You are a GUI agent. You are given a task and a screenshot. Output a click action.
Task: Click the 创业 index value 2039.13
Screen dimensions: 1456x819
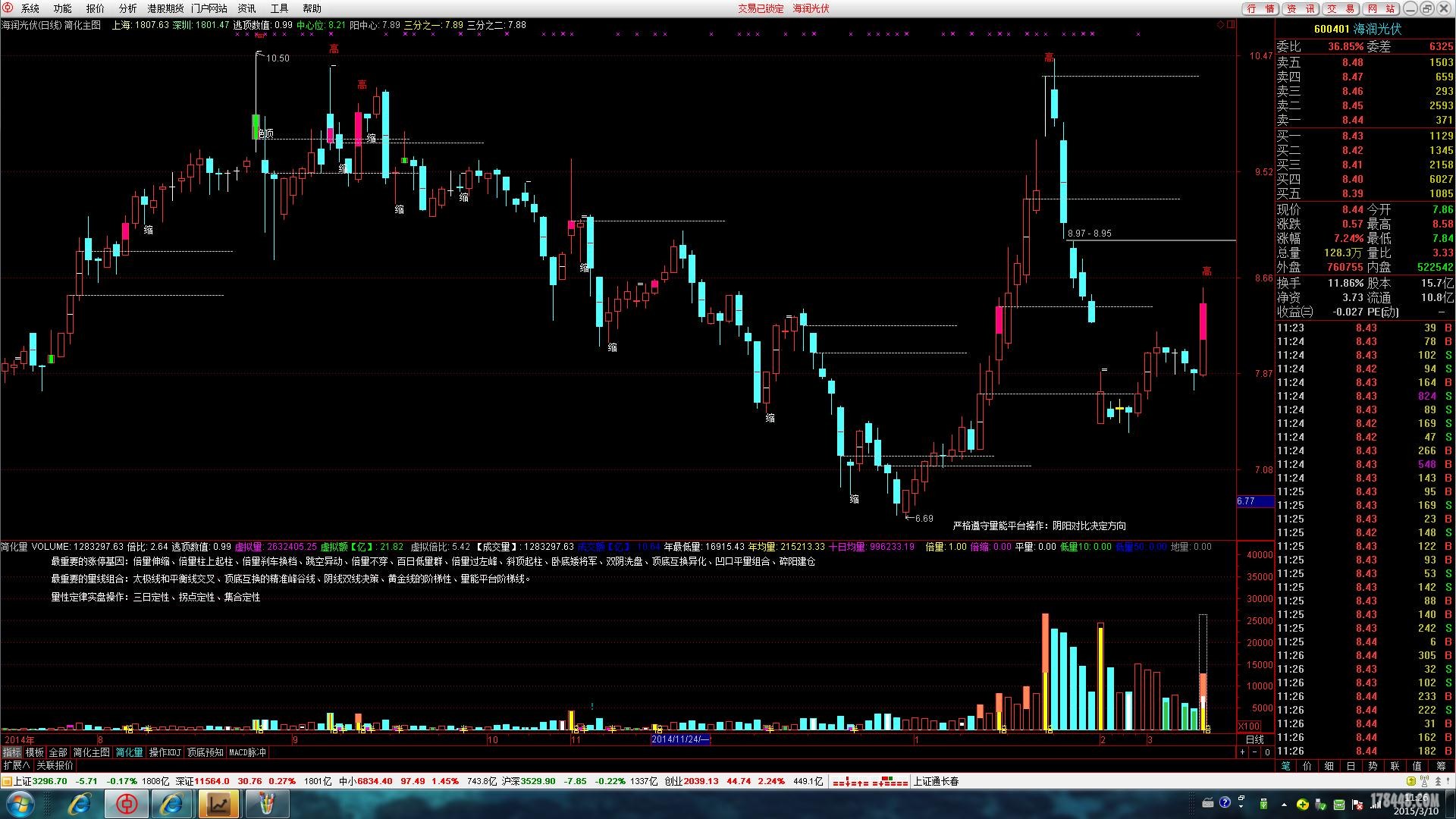(701, 781)
